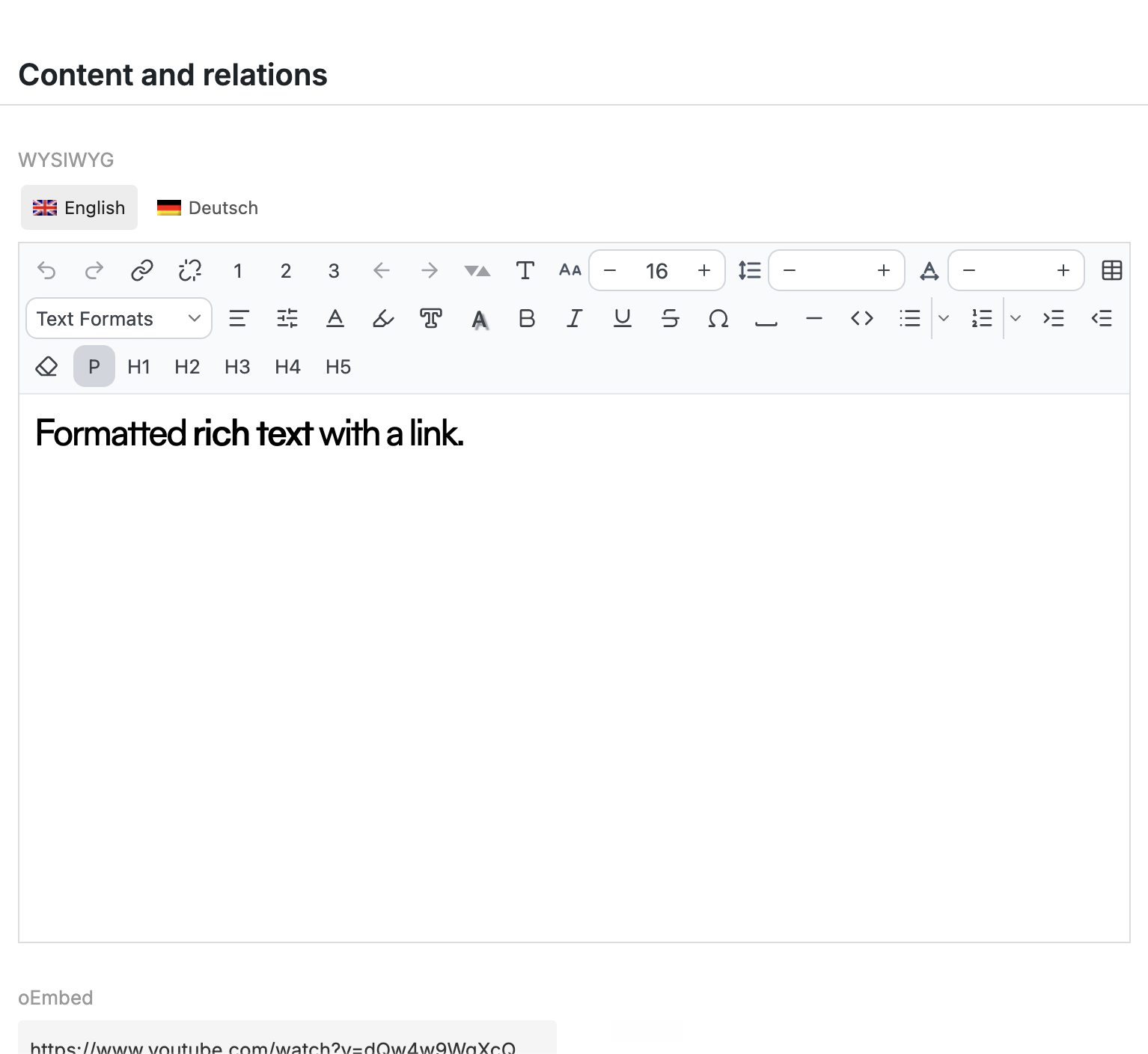Decrease font size below 16

pos(610,270)
